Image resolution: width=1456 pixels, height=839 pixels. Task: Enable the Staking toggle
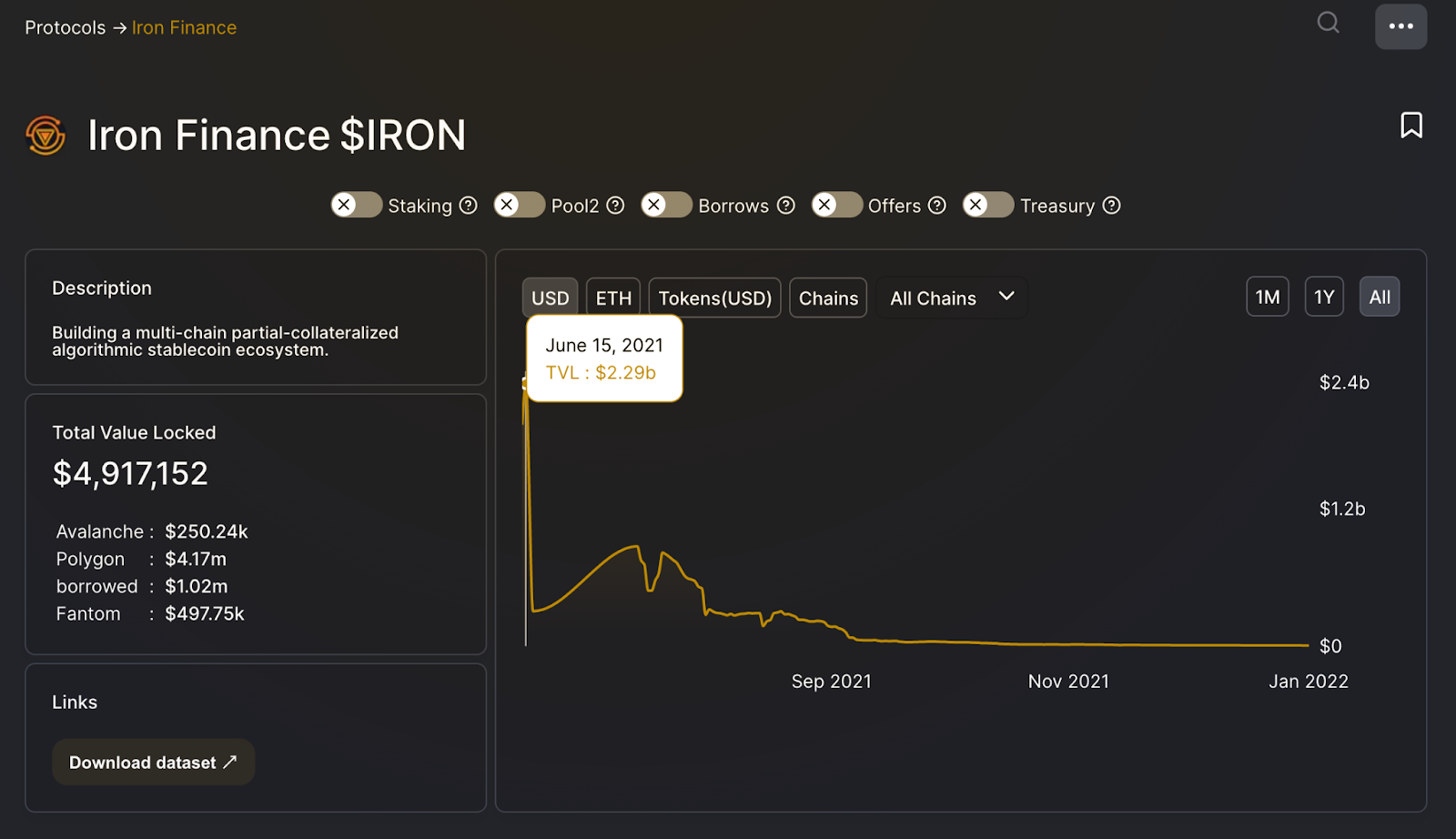click(357, 205)
